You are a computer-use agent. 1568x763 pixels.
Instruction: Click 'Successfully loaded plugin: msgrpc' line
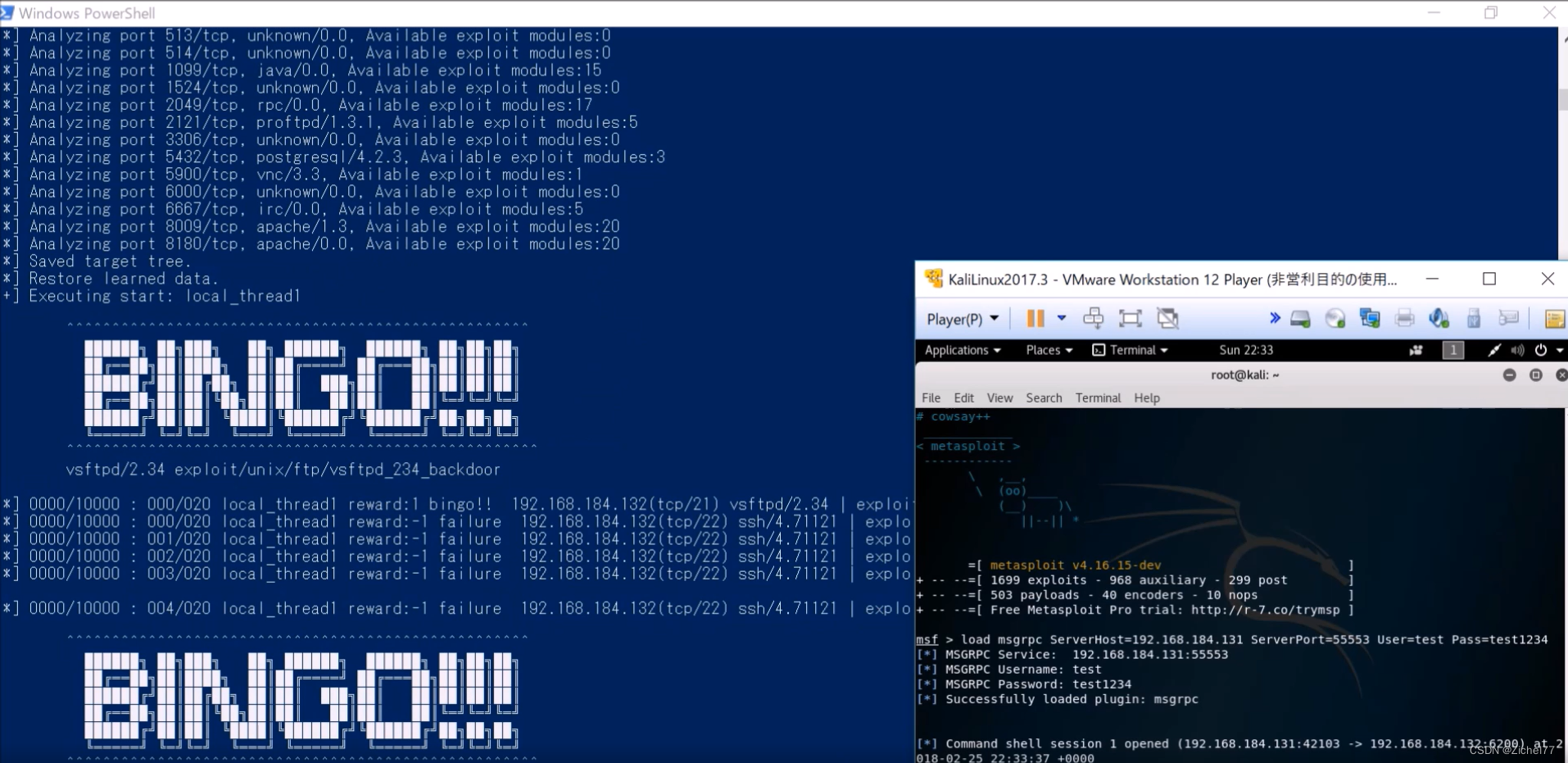pyautogui.click(x=1057, y=699)
